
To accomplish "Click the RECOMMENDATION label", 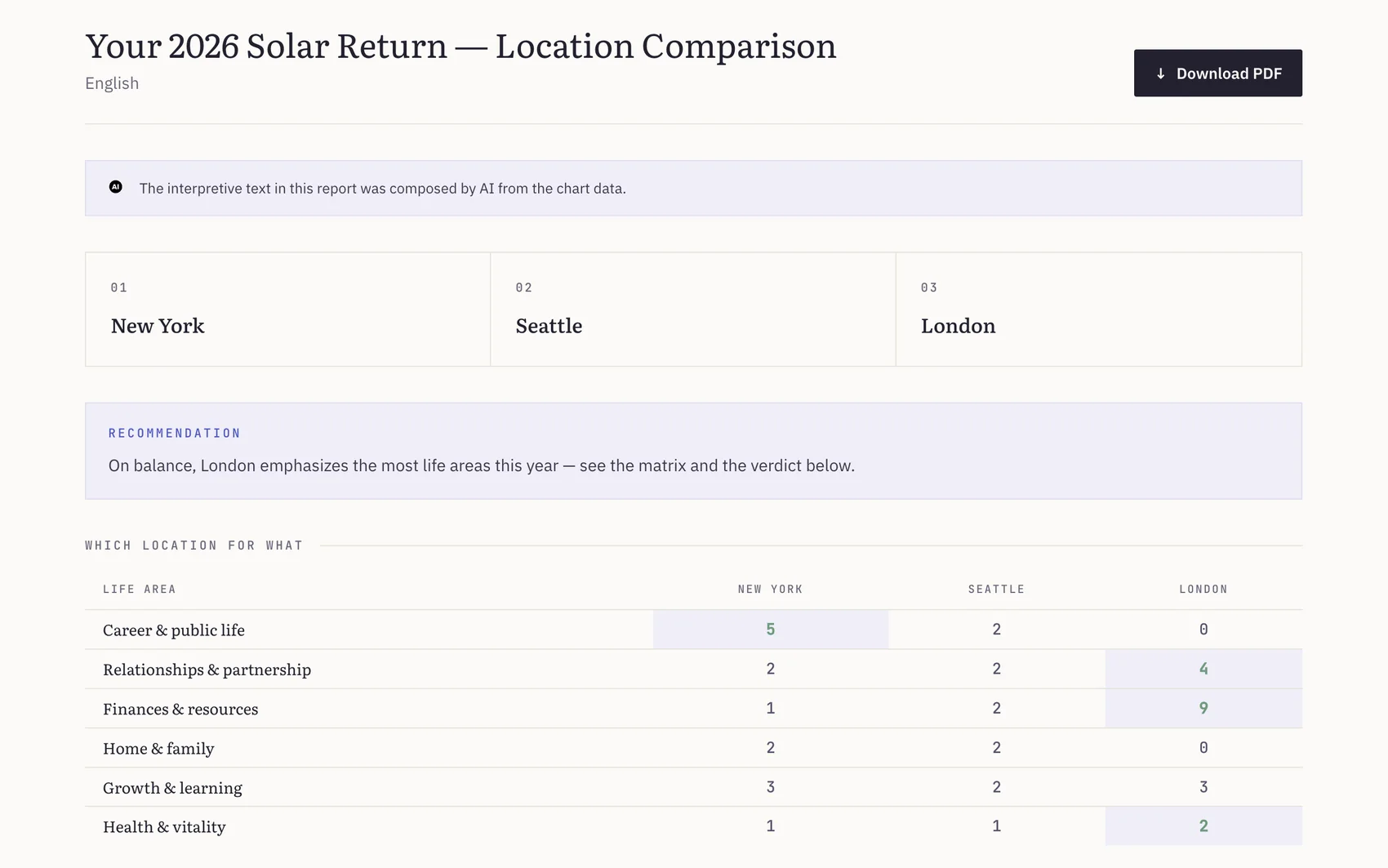I will [175, 433].
